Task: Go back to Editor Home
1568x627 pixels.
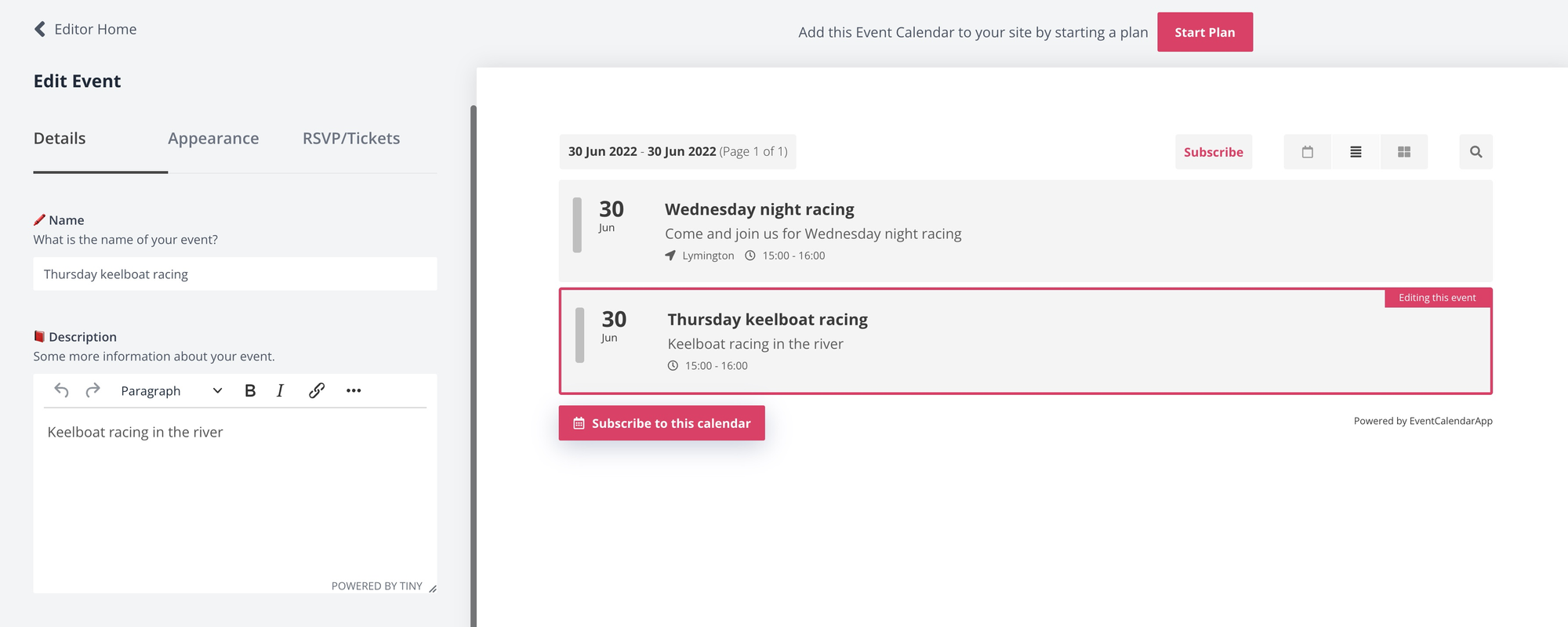Action: coord(85,29)
